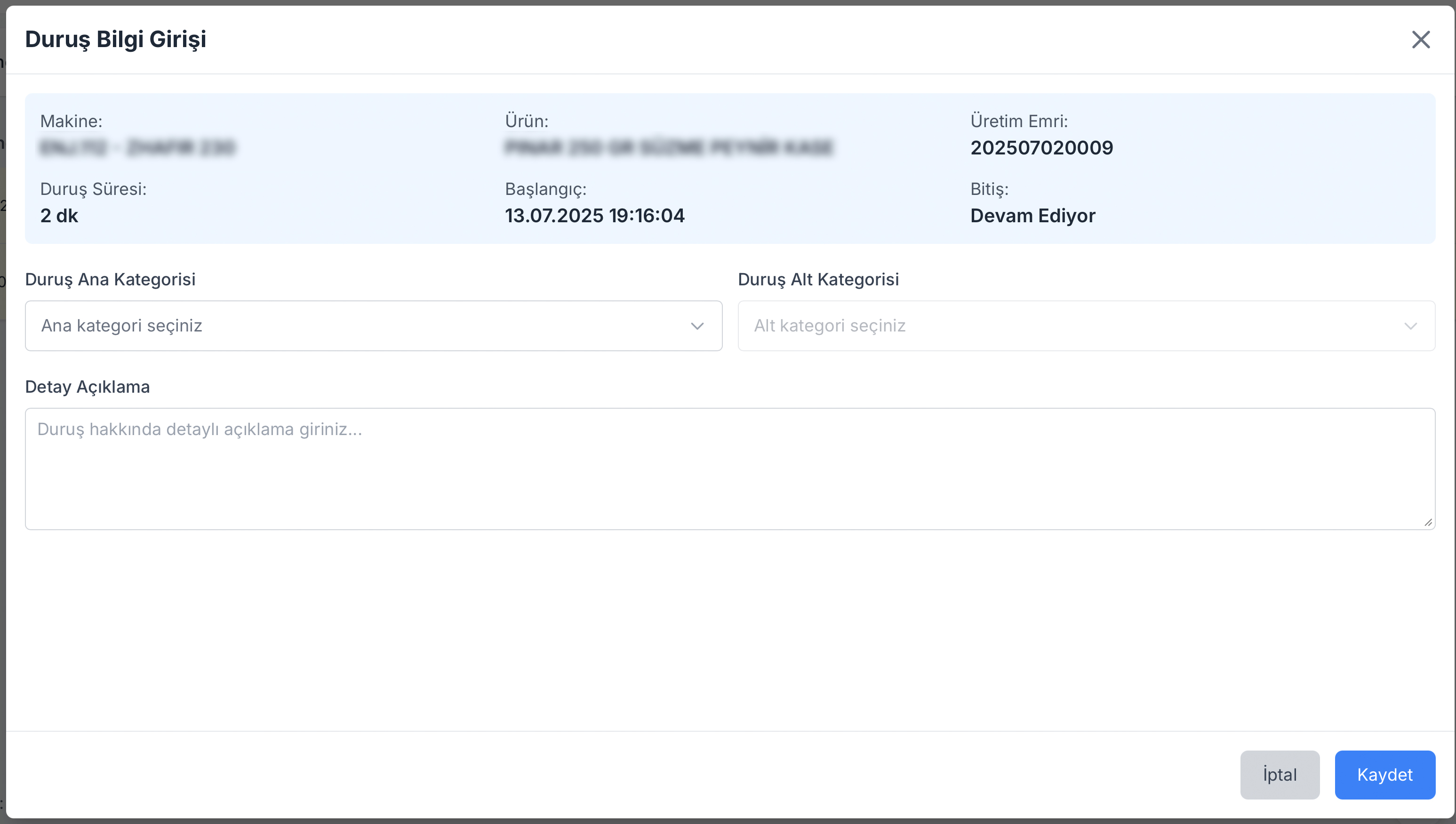Image resolution: width=1456 pixels, height=824 pixels.
Task: Click the Detay Açıklama label
Action: click(88, 387)
